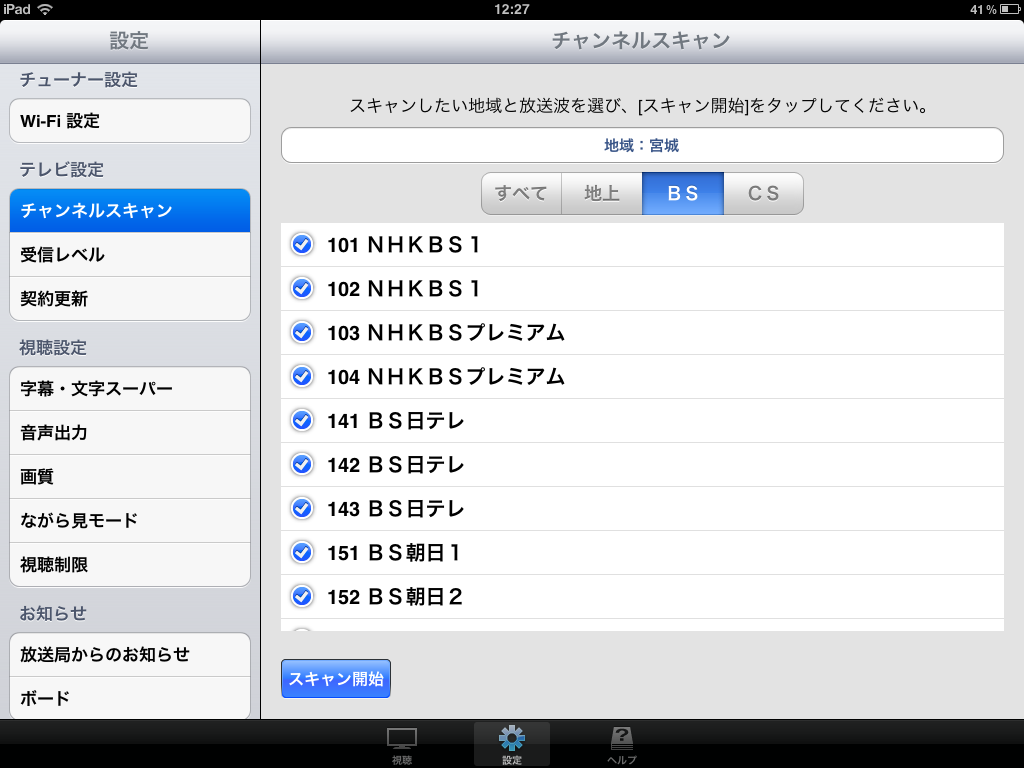The width and height of the screenshot is (1024, 768).
Task: Open 契約更新 in sidebar
Action: (130, 298)
